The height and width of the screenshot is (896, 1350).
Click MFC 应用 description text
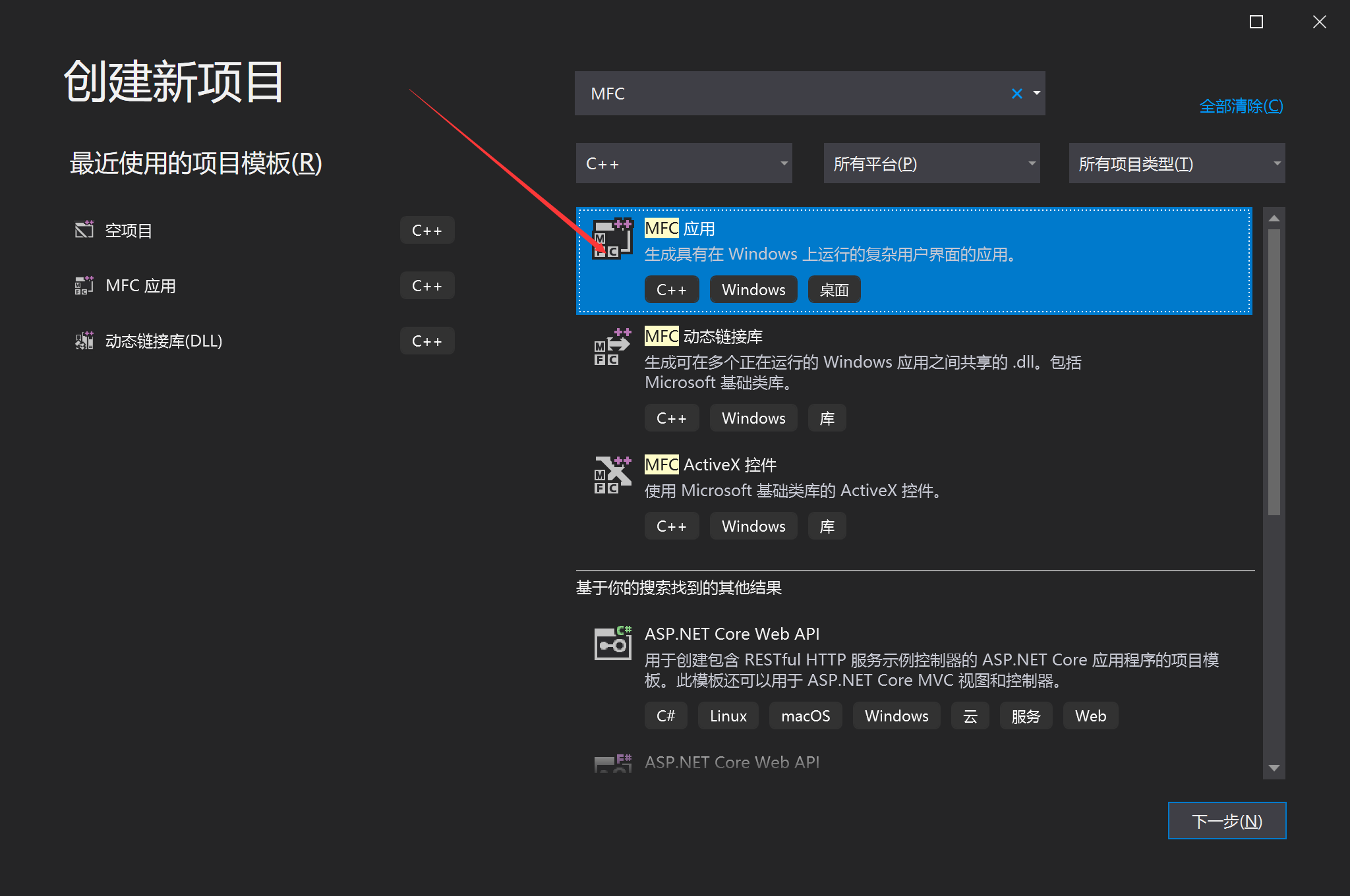point(832,254)
